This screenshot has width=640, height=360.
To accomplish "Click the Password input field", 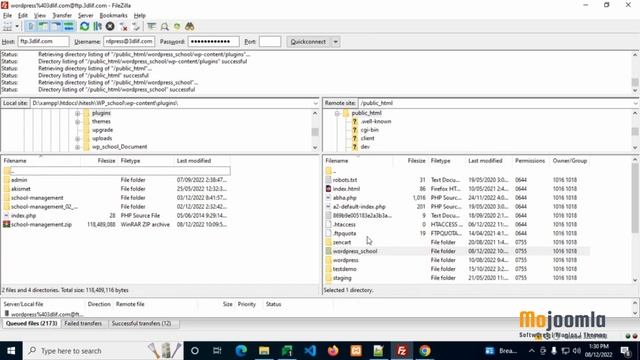I will pos(213,42).
